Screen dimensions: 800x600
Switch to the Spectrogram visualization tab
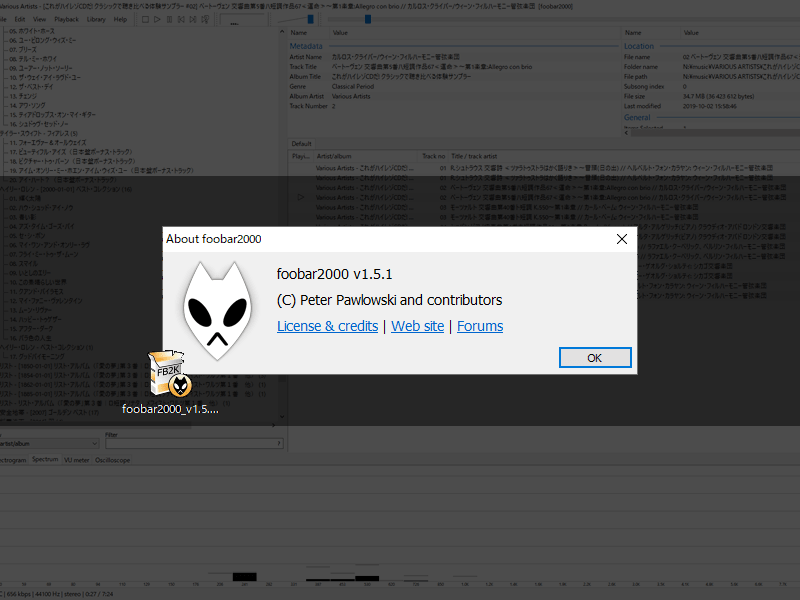12,459
